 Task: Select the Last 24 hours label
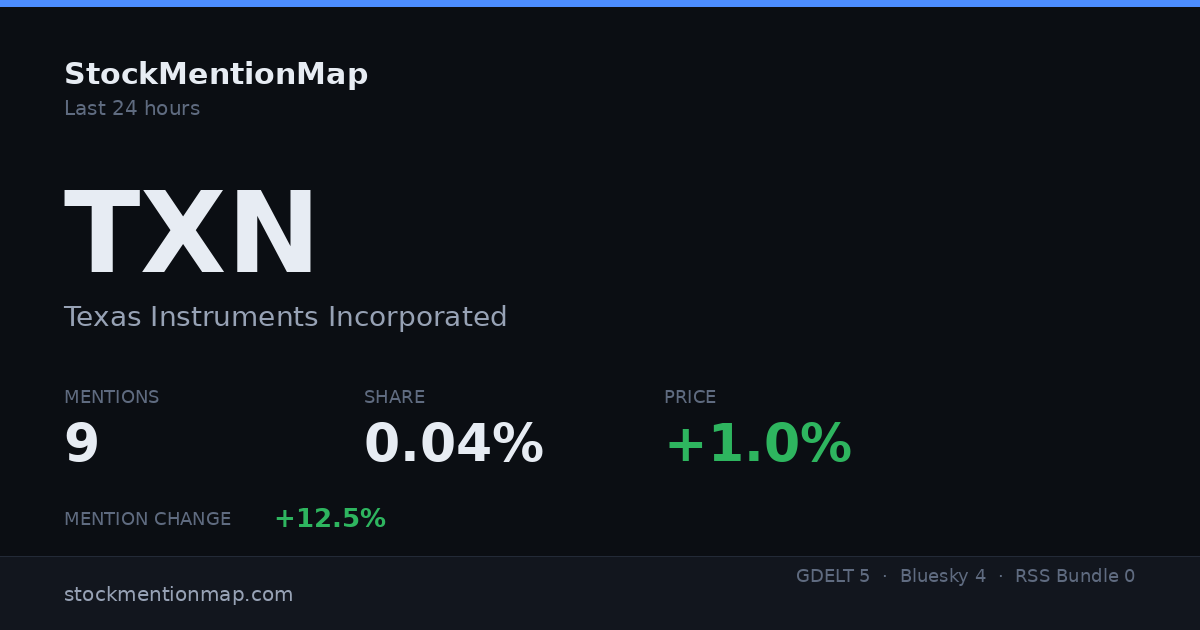point(132,109)
